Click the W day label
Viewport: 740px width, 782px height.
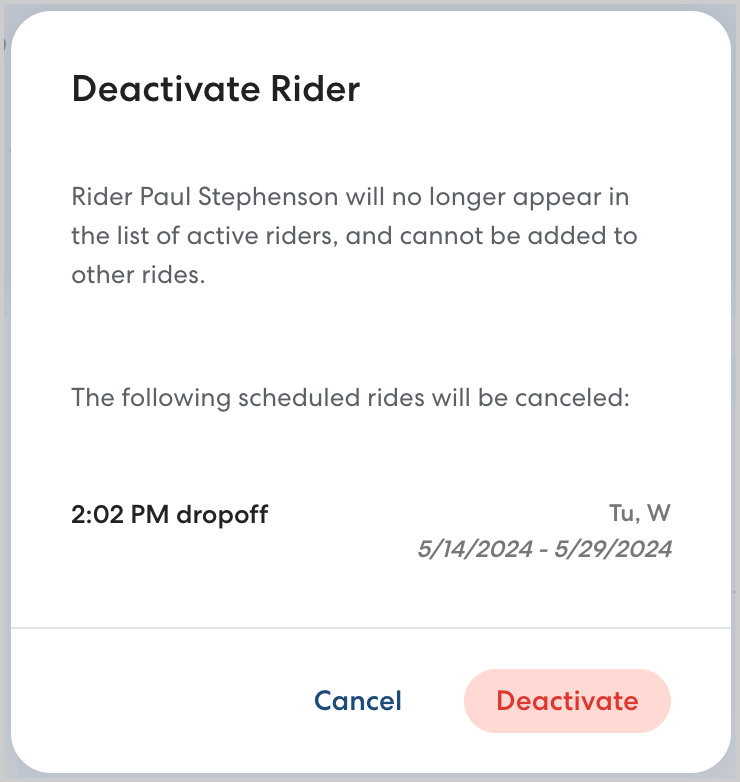658,515
